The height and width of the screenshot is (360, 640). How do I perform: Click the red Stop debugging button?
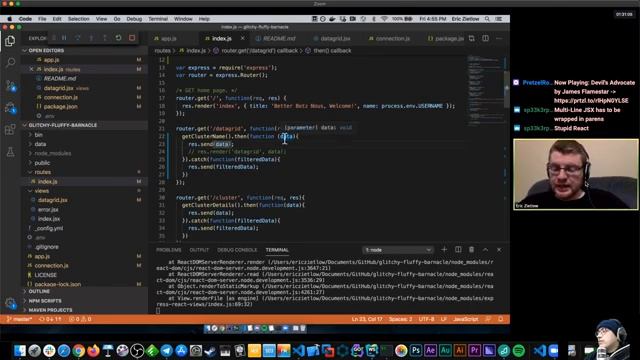coord(132,38)
